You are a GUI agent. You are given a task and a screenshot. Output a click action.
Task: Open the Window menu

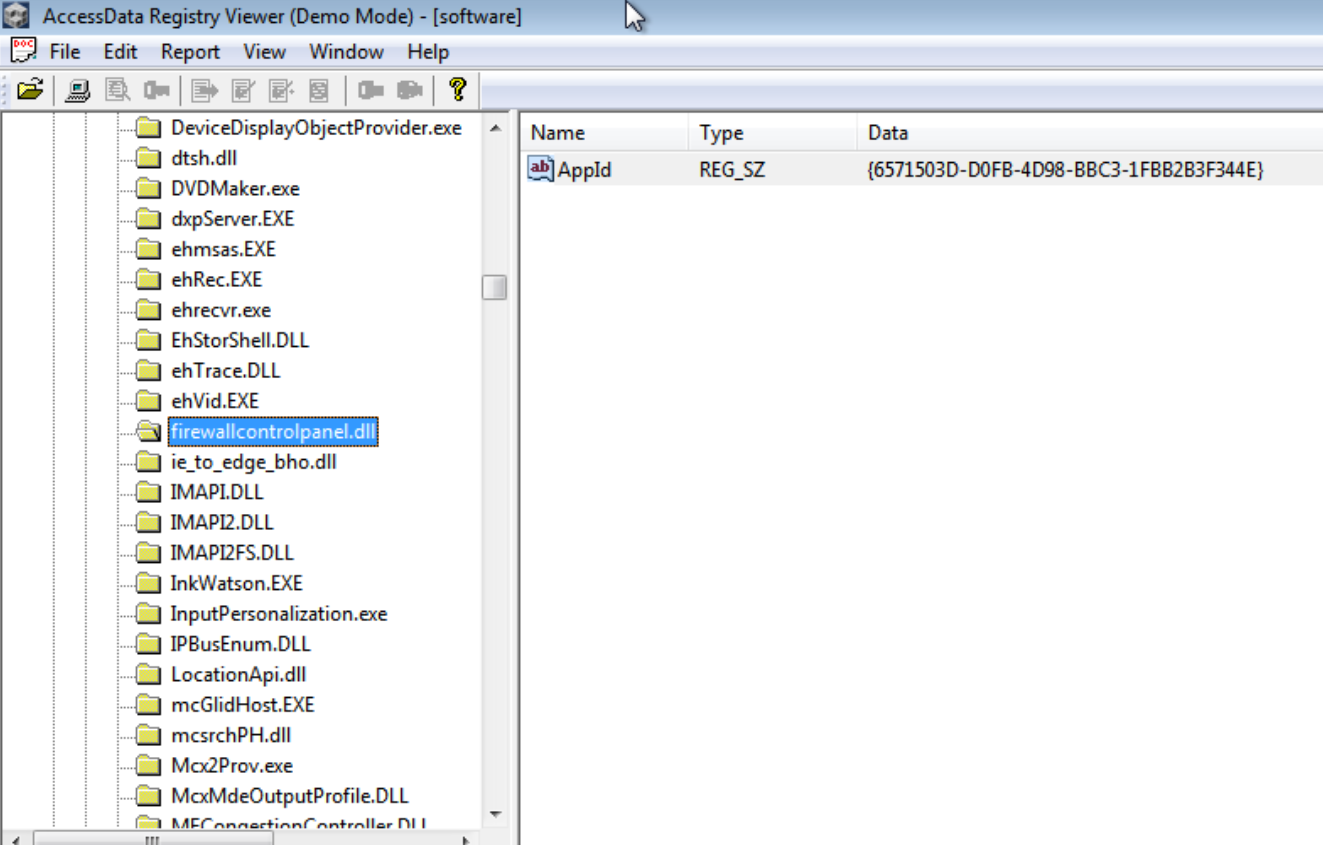click(x=346, y=52)
